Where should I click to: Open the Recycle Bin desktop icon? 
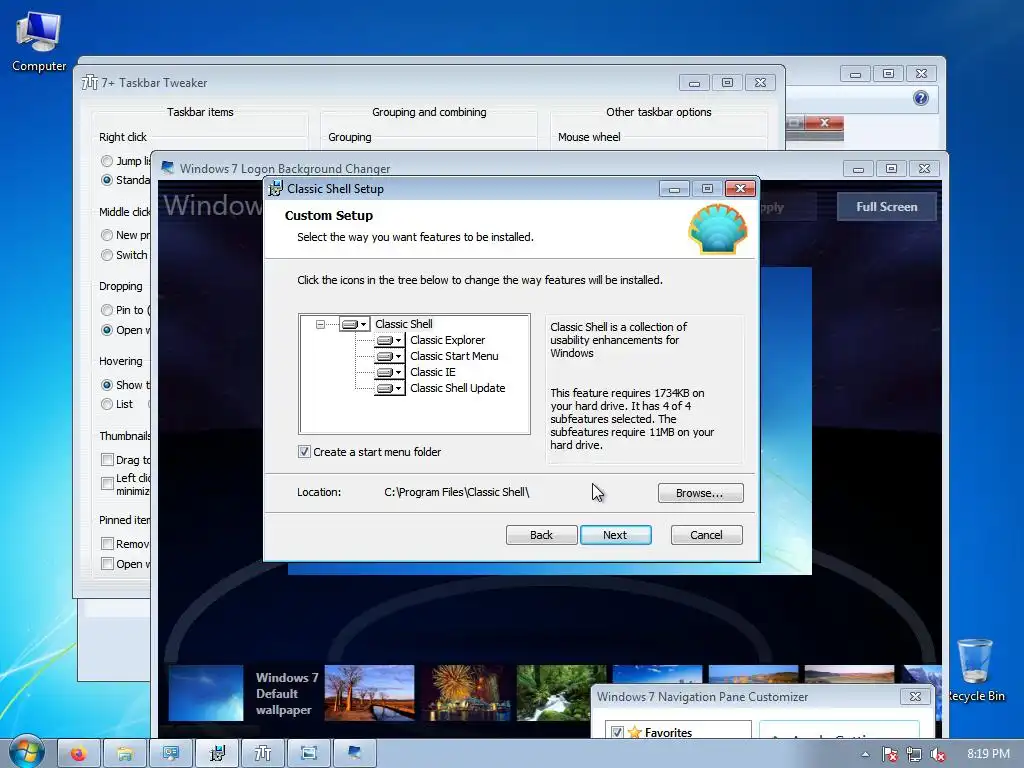[x=975, y=671]
